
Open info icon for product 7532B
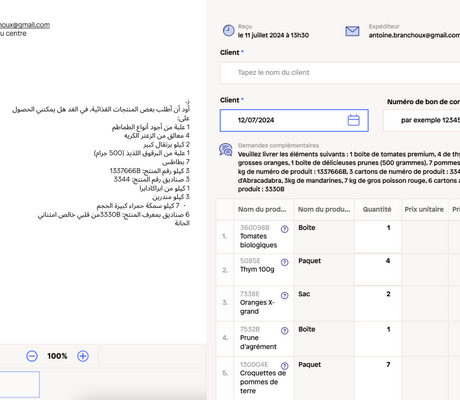click(x=284, y=331)
